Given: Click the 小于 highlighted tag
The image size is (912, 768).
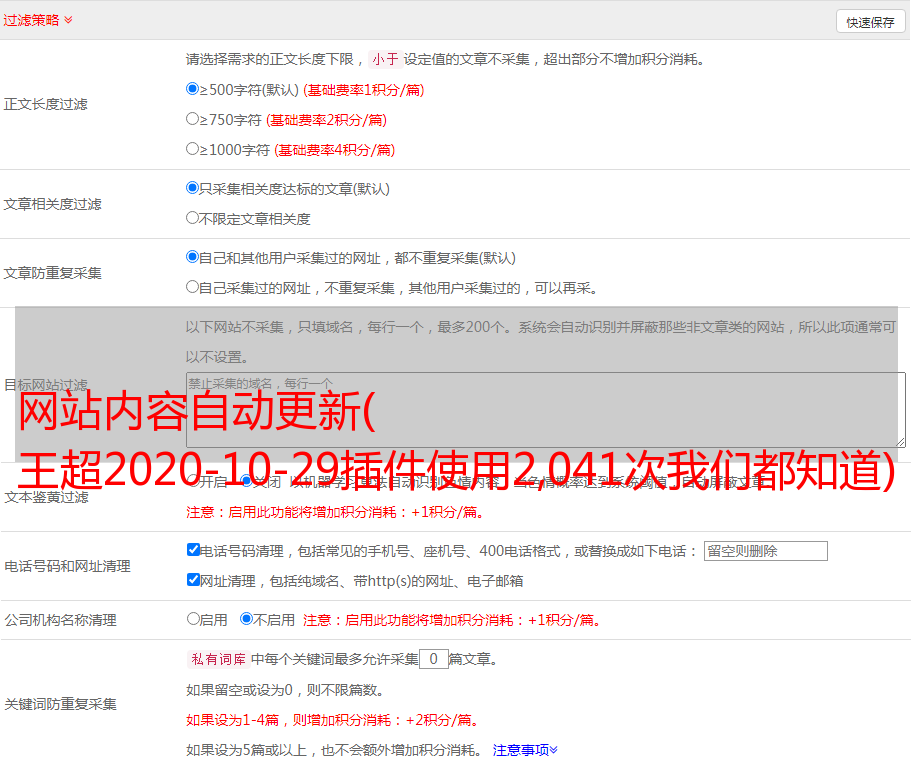Looking at the screenshot, I should click(385, 59).
